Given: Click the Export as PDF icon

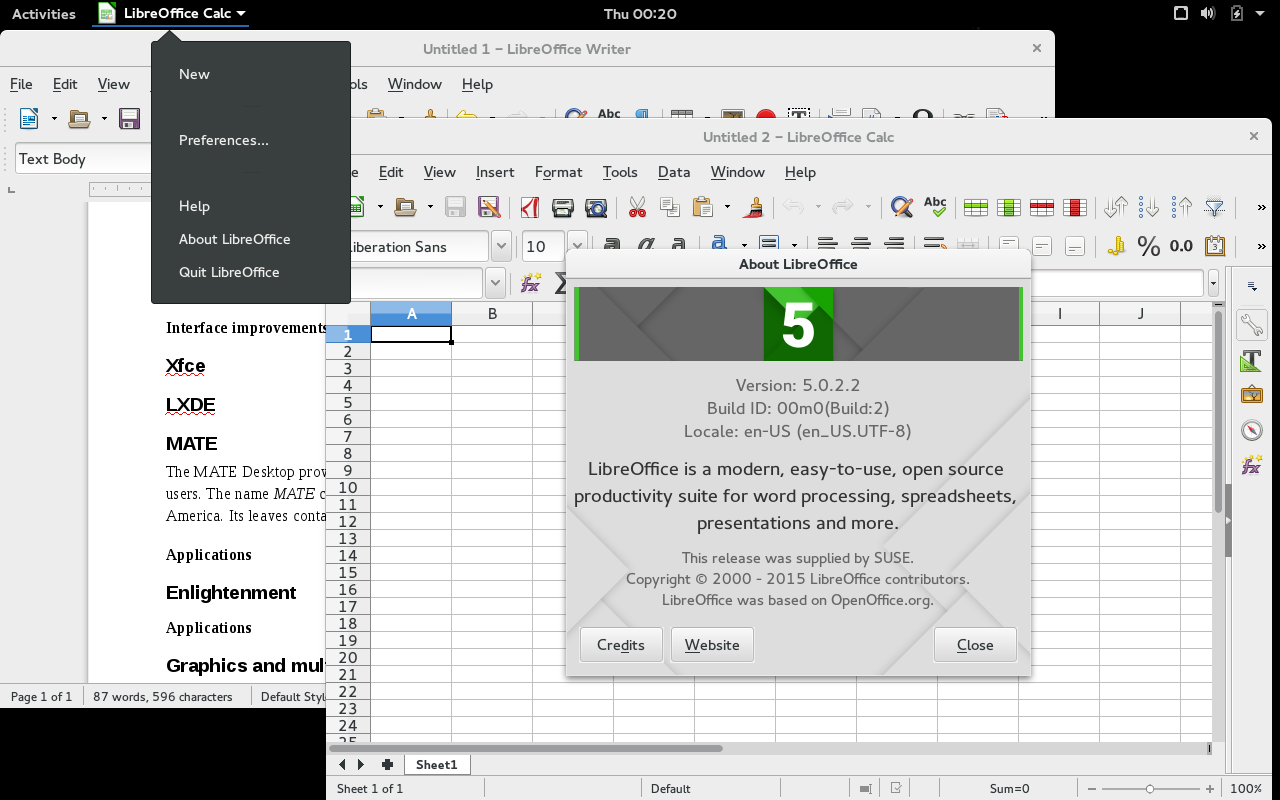Looking at the screenshot, I should (x=529, y=208).
